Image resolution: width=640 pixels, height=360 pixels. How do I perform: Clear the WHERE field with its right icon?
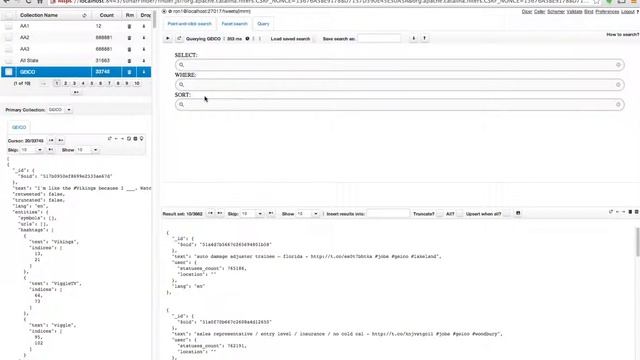618,84
